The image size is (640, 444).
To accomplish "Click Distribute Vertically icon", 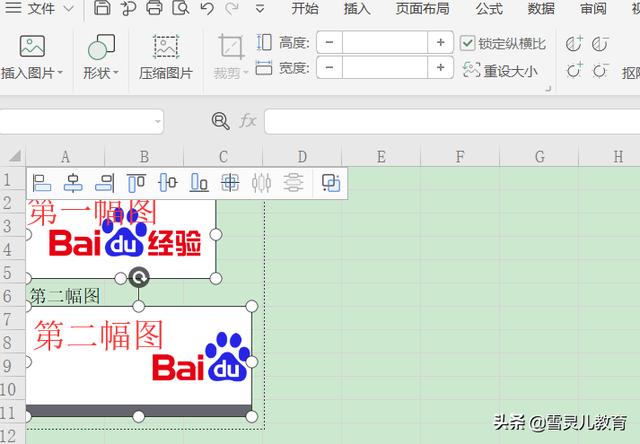I will pos(293,183).
